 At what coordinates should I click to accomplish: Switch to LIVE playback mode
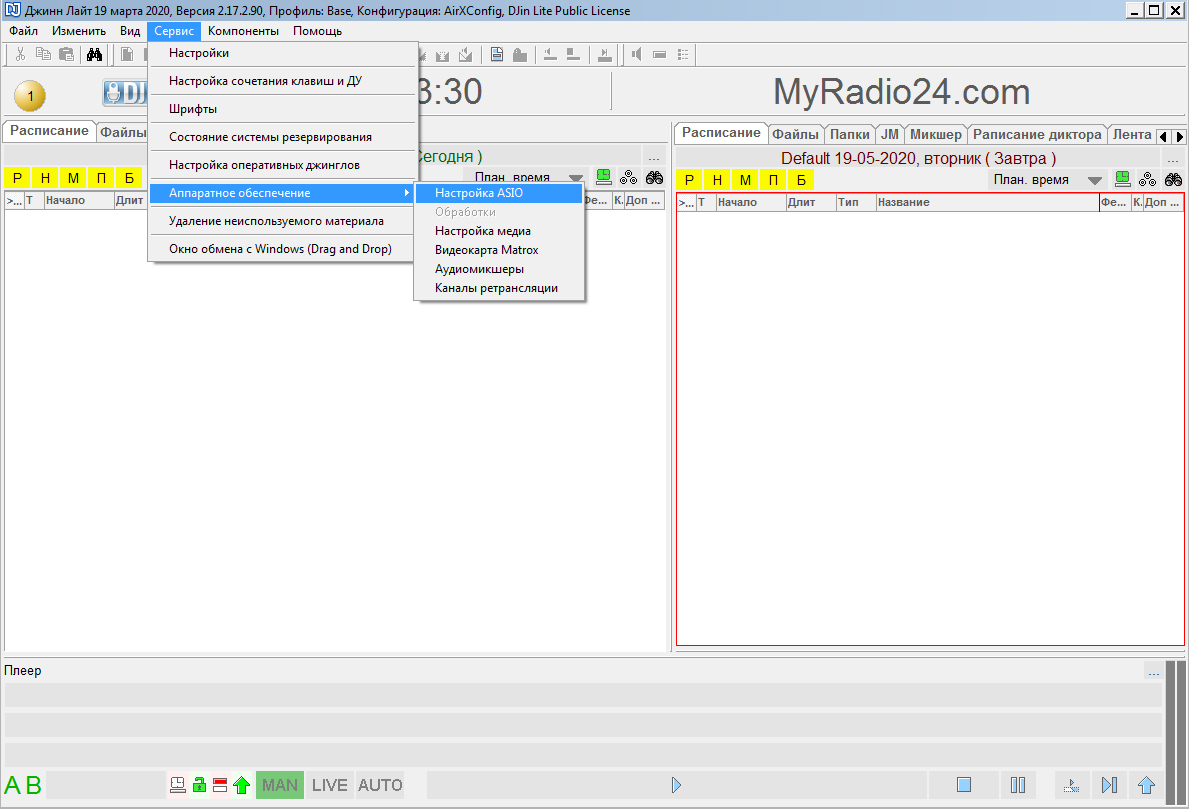pyautogui.click(x=329, y=785)
